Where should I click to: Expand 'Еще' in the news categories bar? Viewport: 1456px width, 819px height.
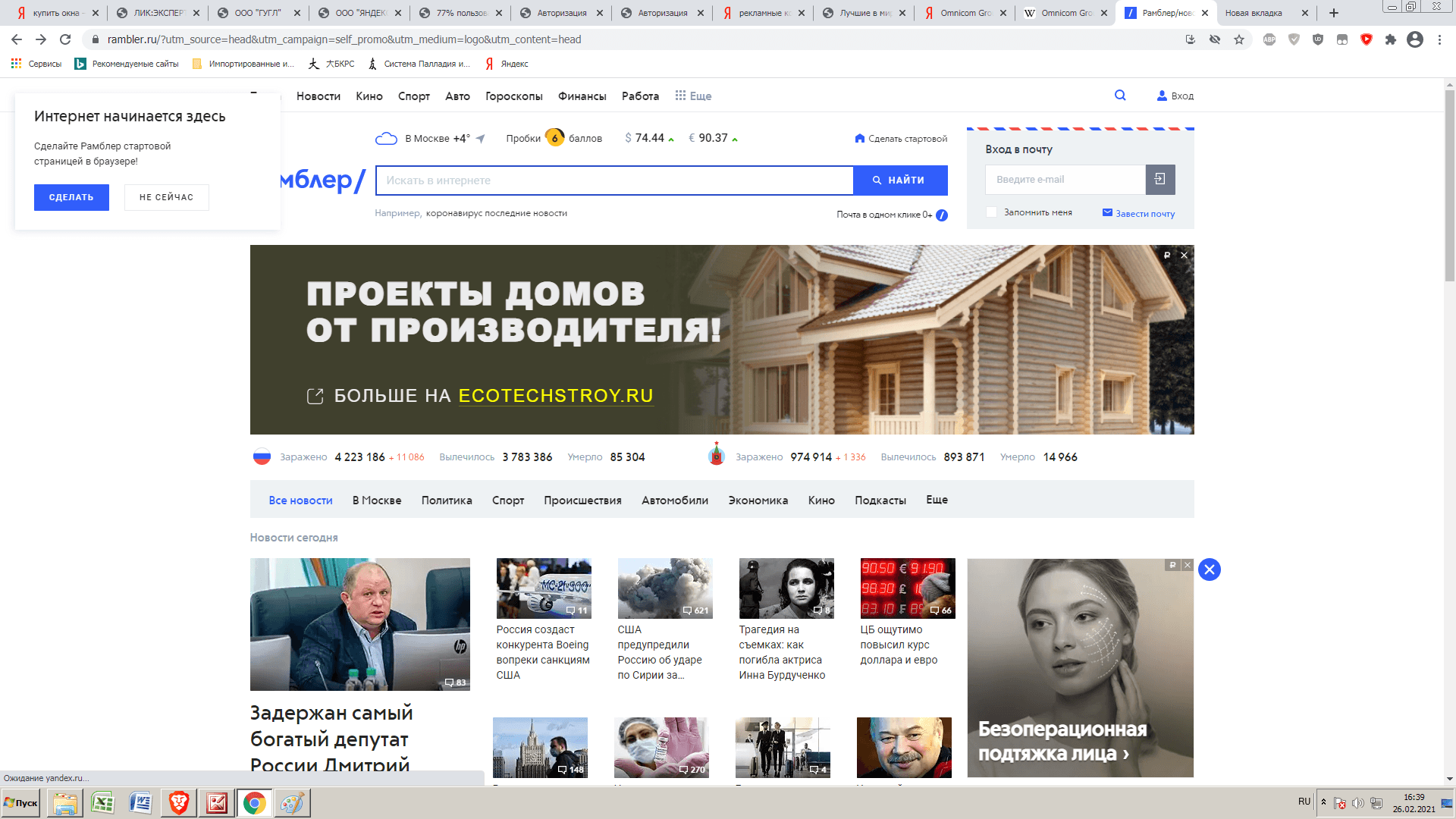tap(937, 500)
